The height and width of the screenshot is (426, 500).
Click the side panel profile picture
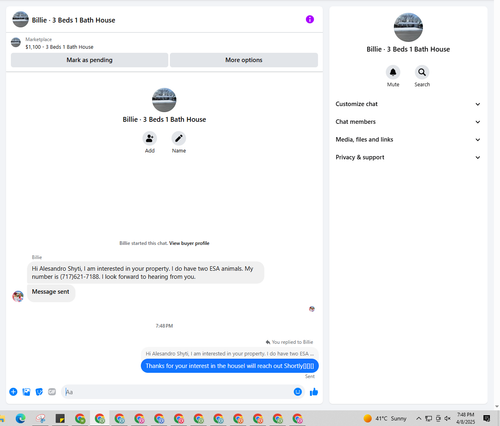click(x=408, y=27)
